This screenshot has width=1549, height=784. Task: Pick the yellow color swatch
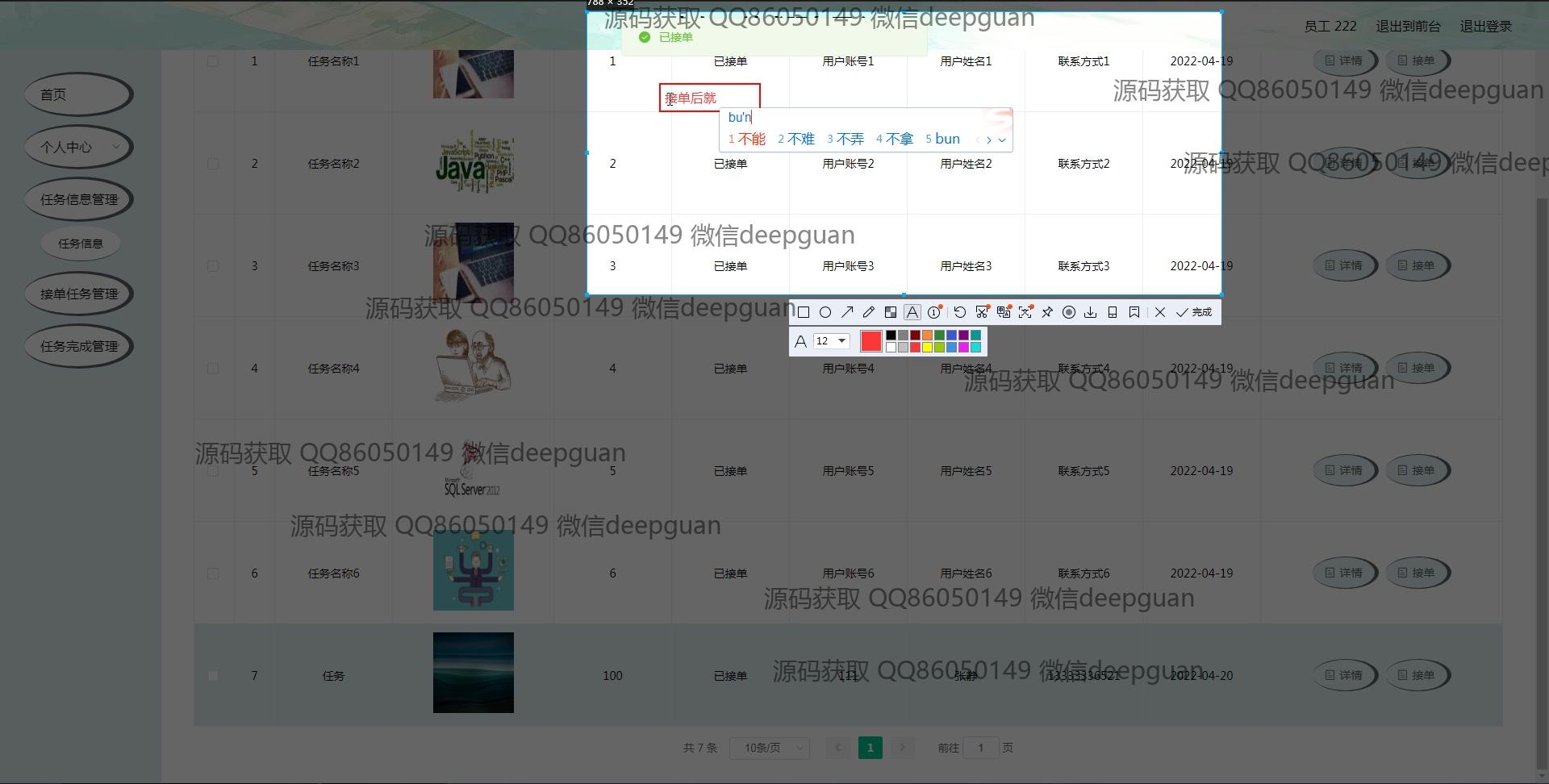pos(927,348)
